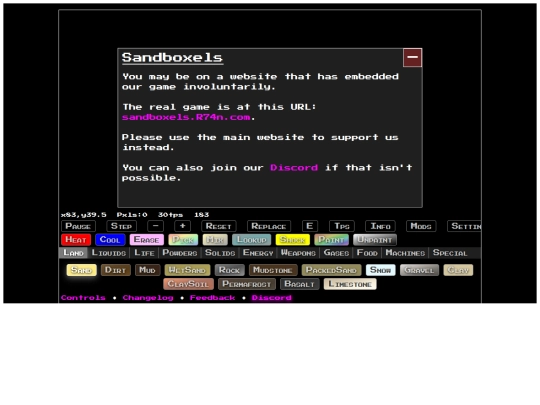The image size is (540, 405).
Task: Open the Discord link in the footer
Action: pos(271,298)
